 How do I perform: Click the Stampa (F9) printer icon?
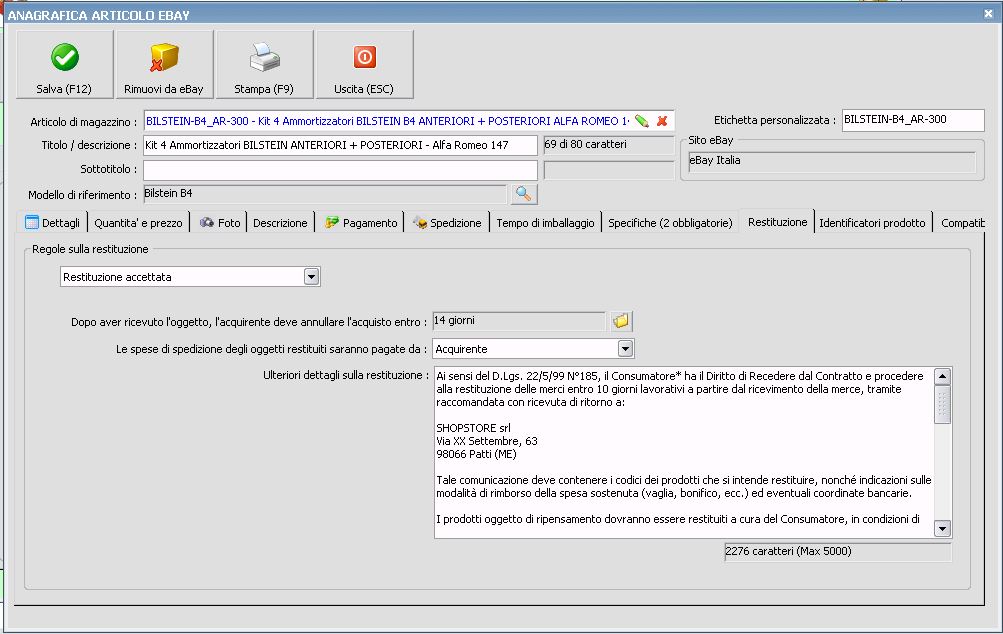(264, 57)
